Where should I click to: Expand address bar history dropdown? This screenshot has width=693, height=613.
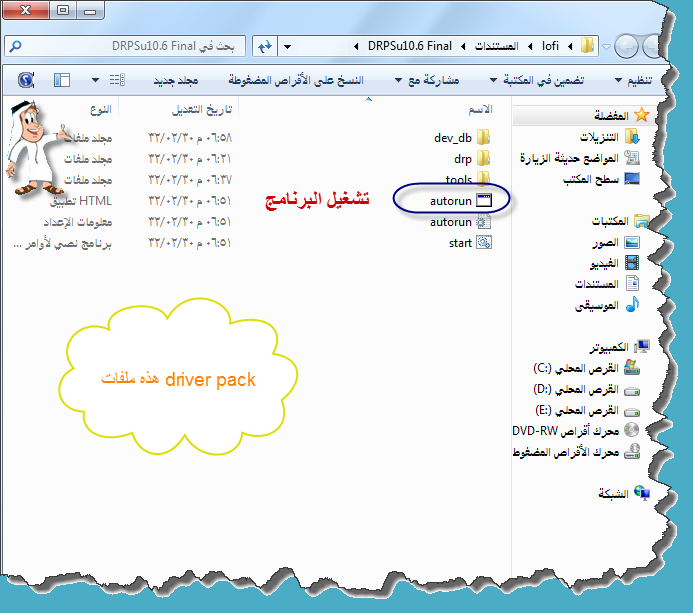tap(287, 46)
